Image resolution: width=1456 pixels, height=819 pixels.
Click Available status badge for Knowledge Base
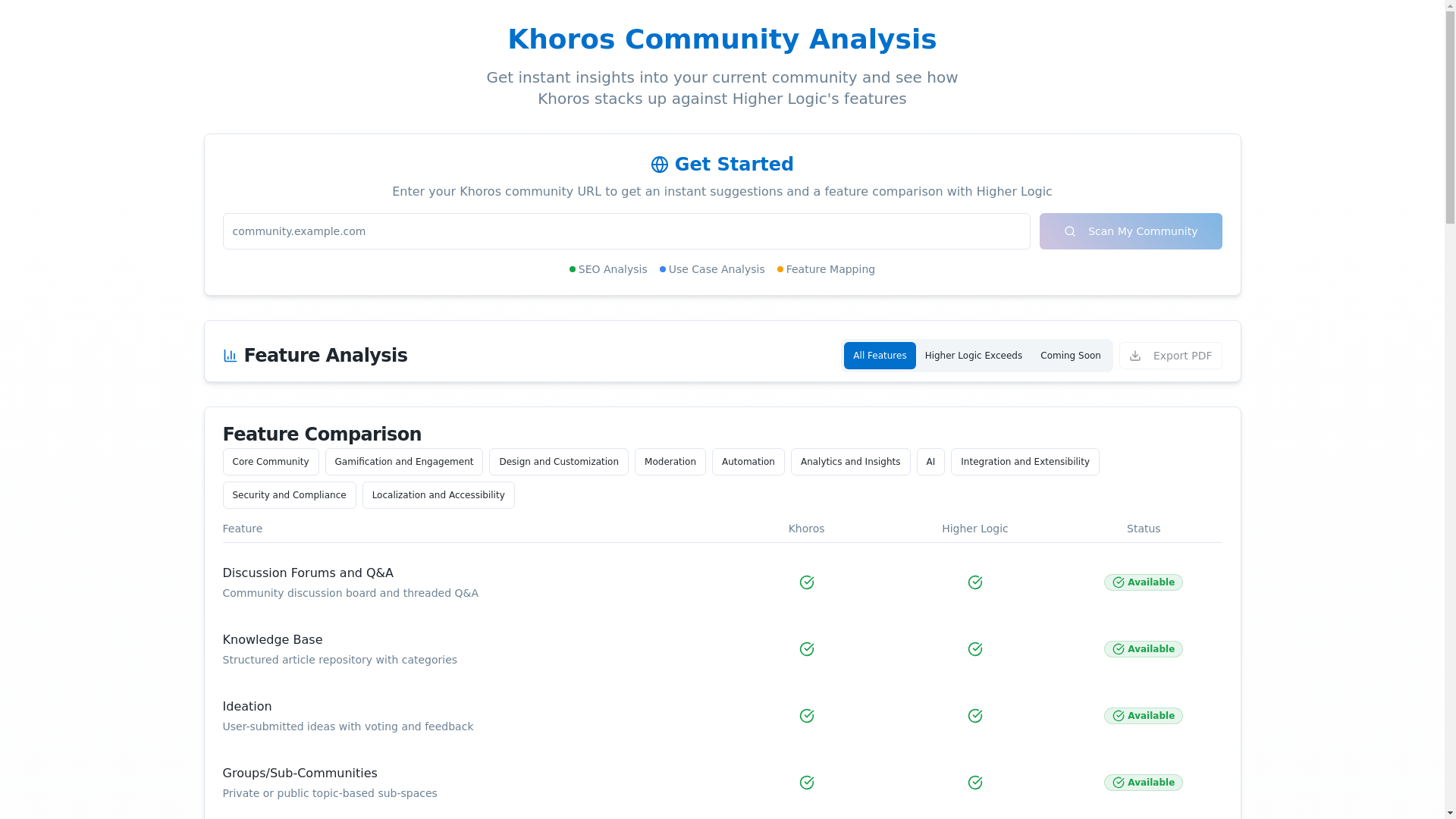1143,649
